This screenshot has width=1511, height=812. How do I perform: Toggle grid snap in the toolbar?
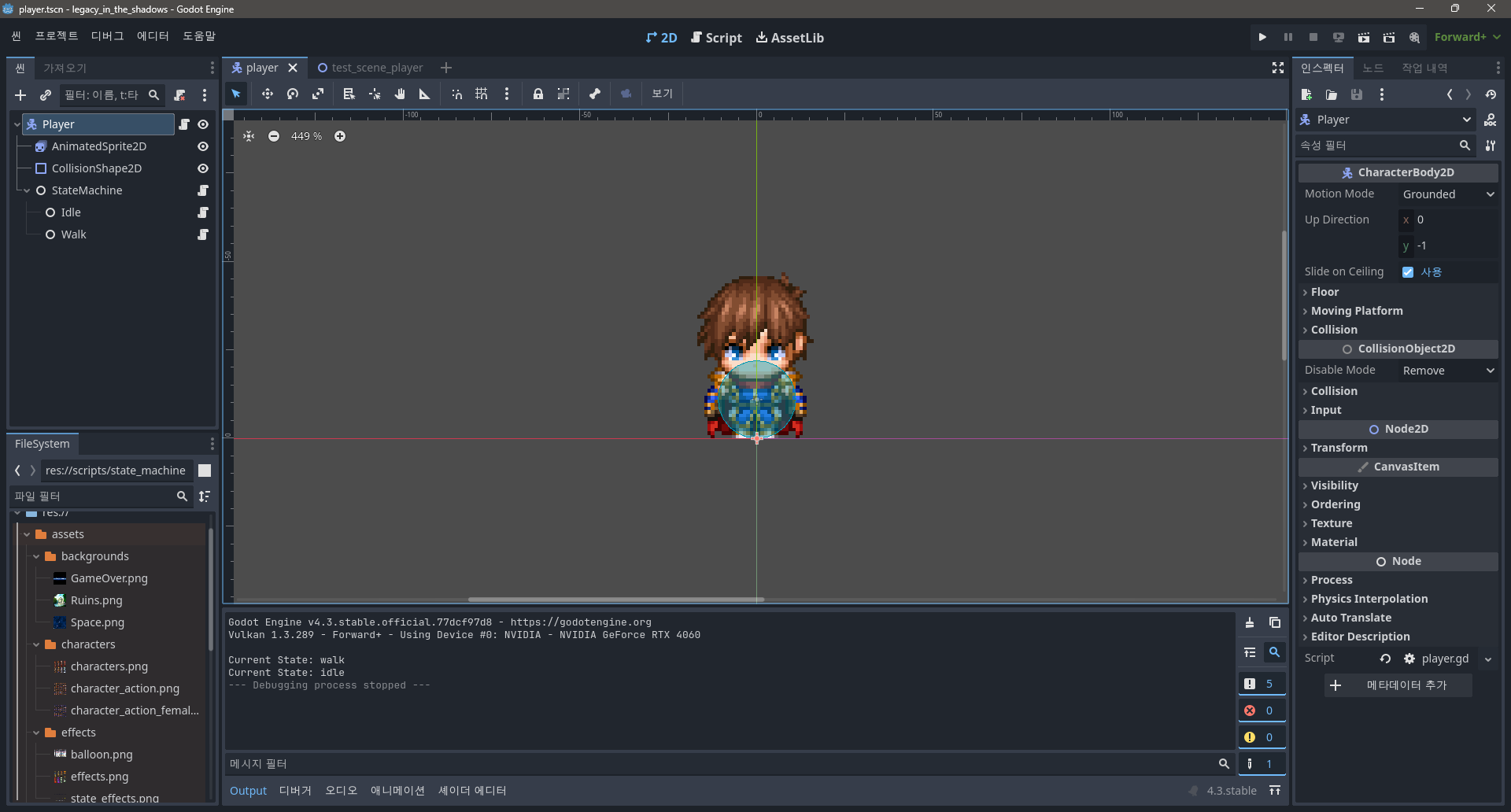click(x=482, y=94)
